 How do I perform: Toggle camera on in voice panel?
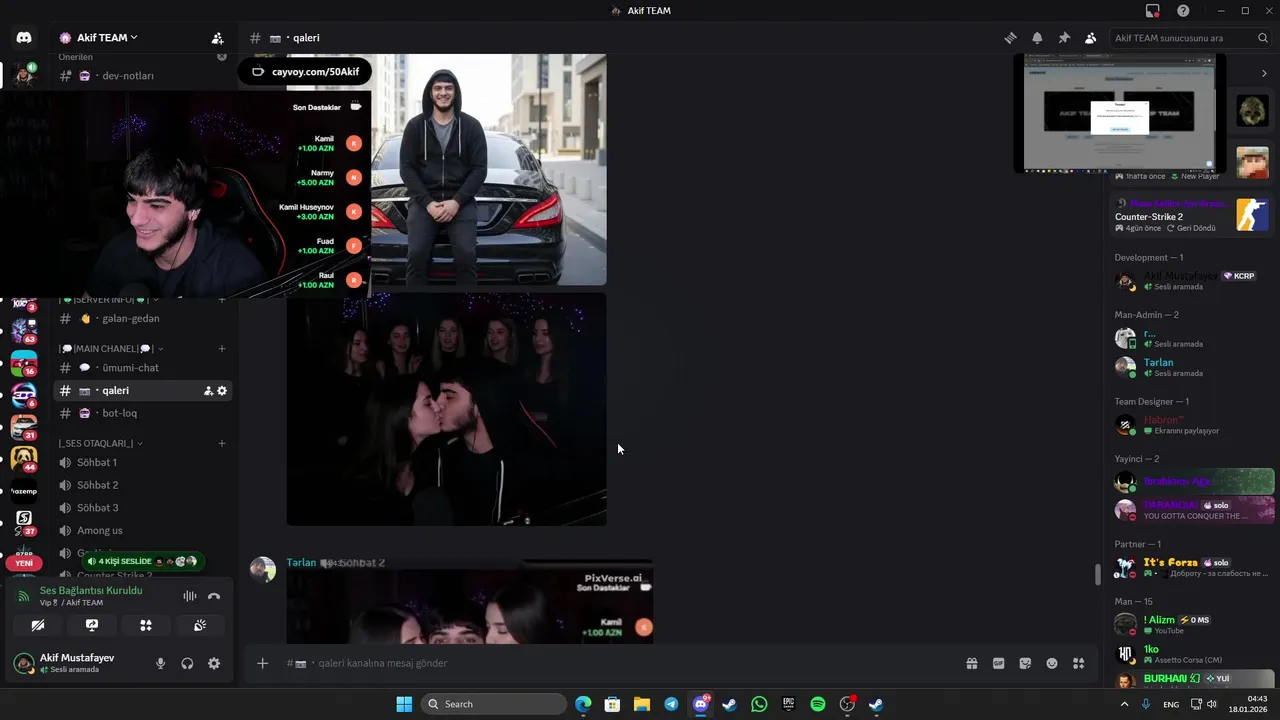click(x=38, y=625)
